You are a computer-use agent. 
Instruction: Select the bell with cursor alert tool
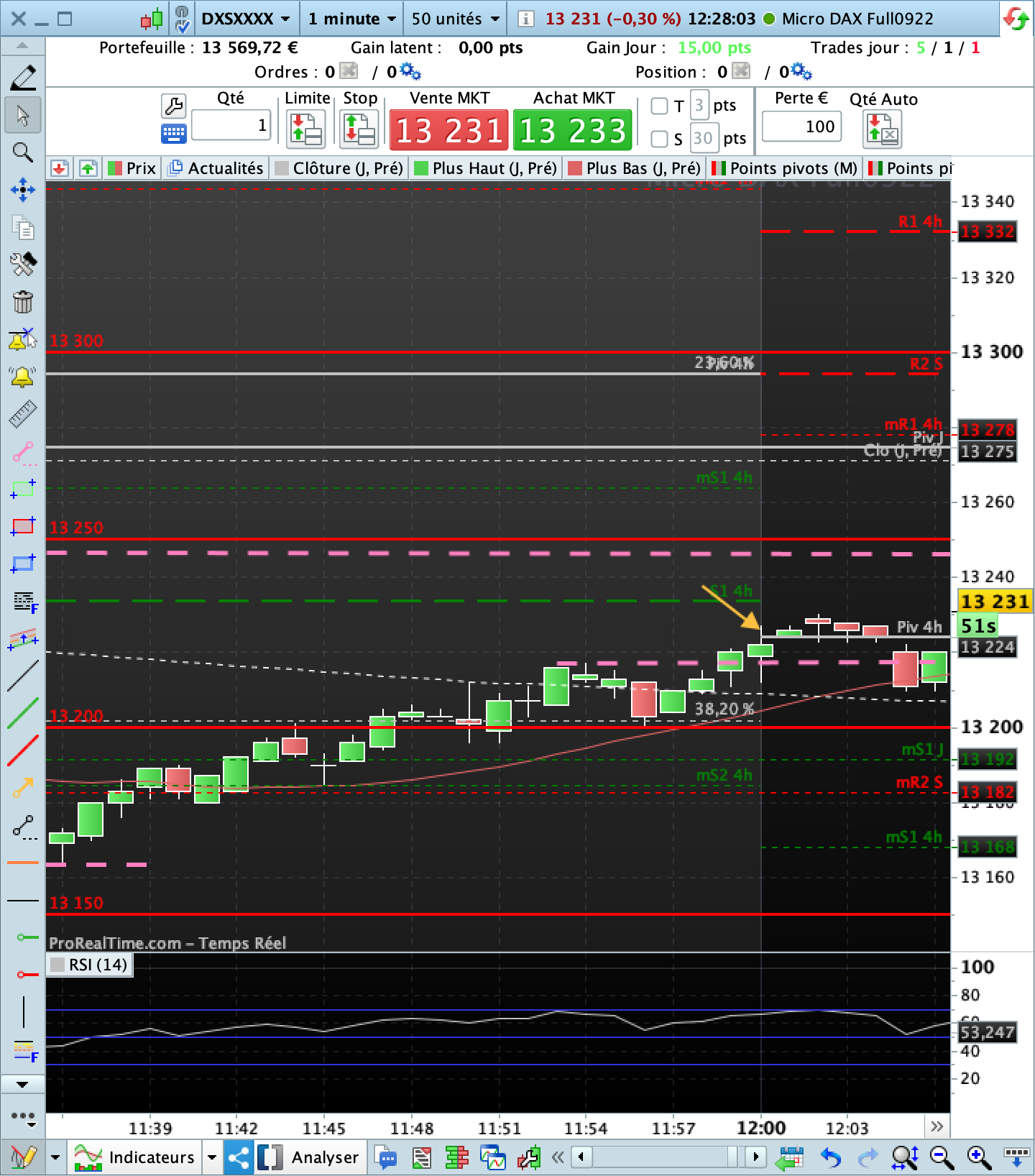(x=23, y=339)
